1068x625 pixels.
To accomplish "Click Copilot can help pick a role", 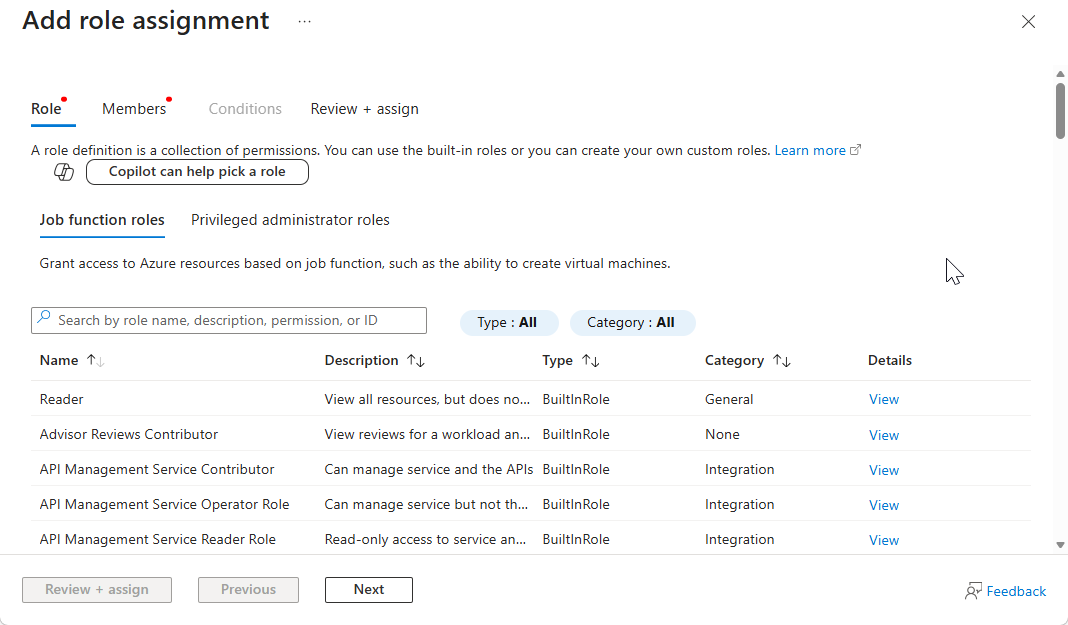I will (197, 172).
